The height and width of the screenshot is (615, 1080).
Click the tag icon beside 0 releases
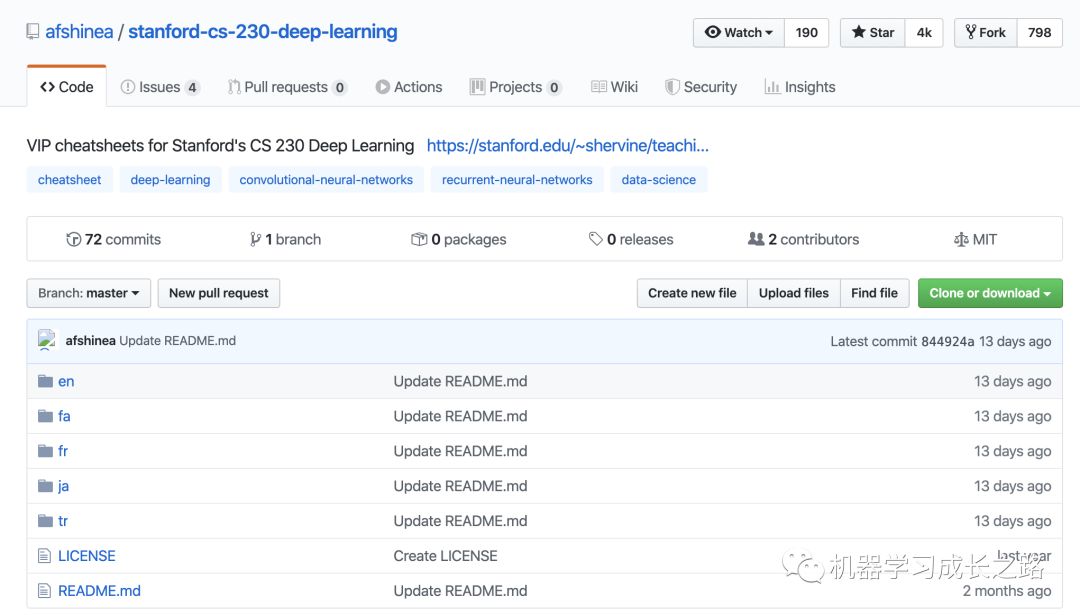click(x=596, y=239)
